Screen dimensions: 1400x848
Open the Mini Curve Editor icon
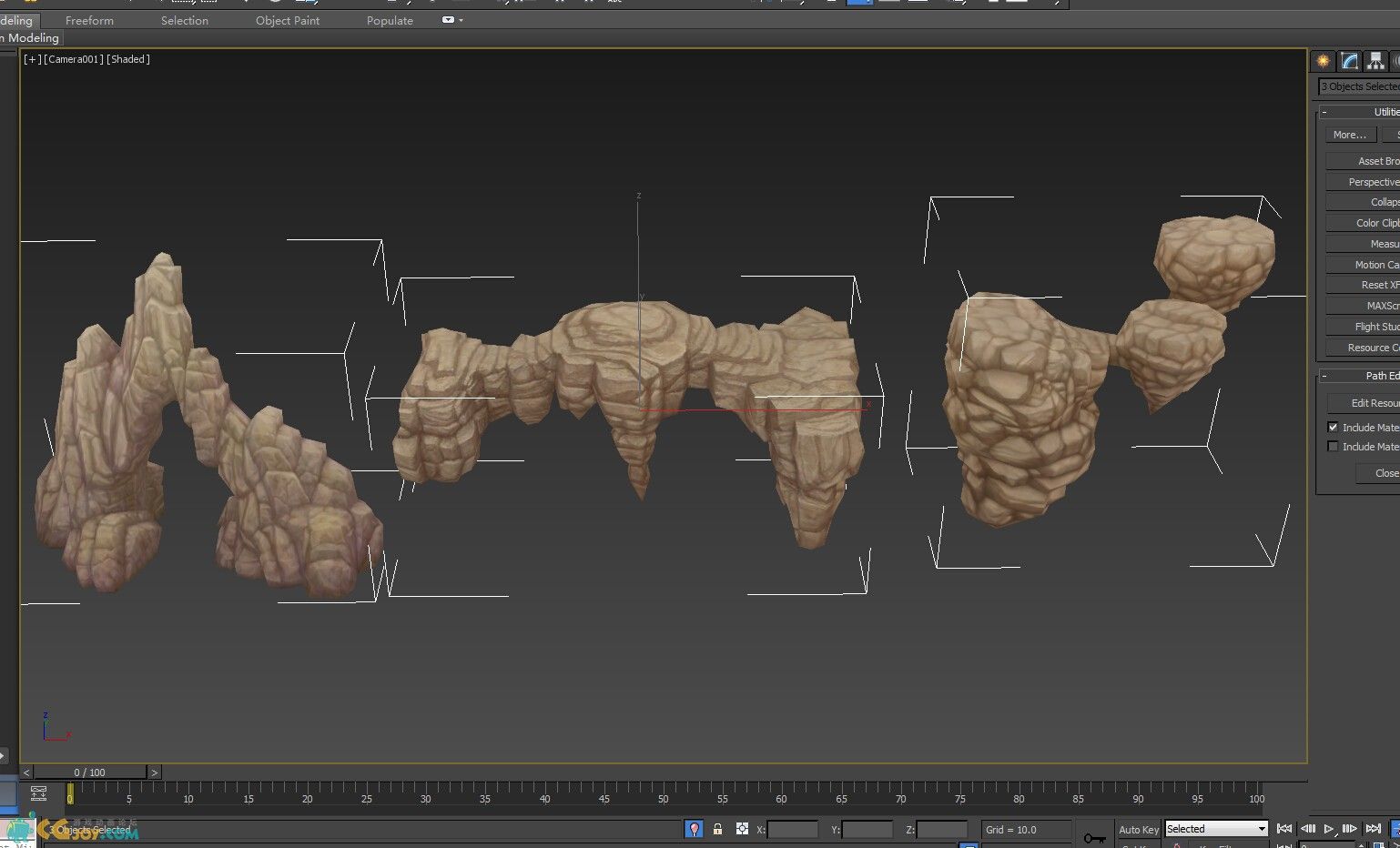38,794
